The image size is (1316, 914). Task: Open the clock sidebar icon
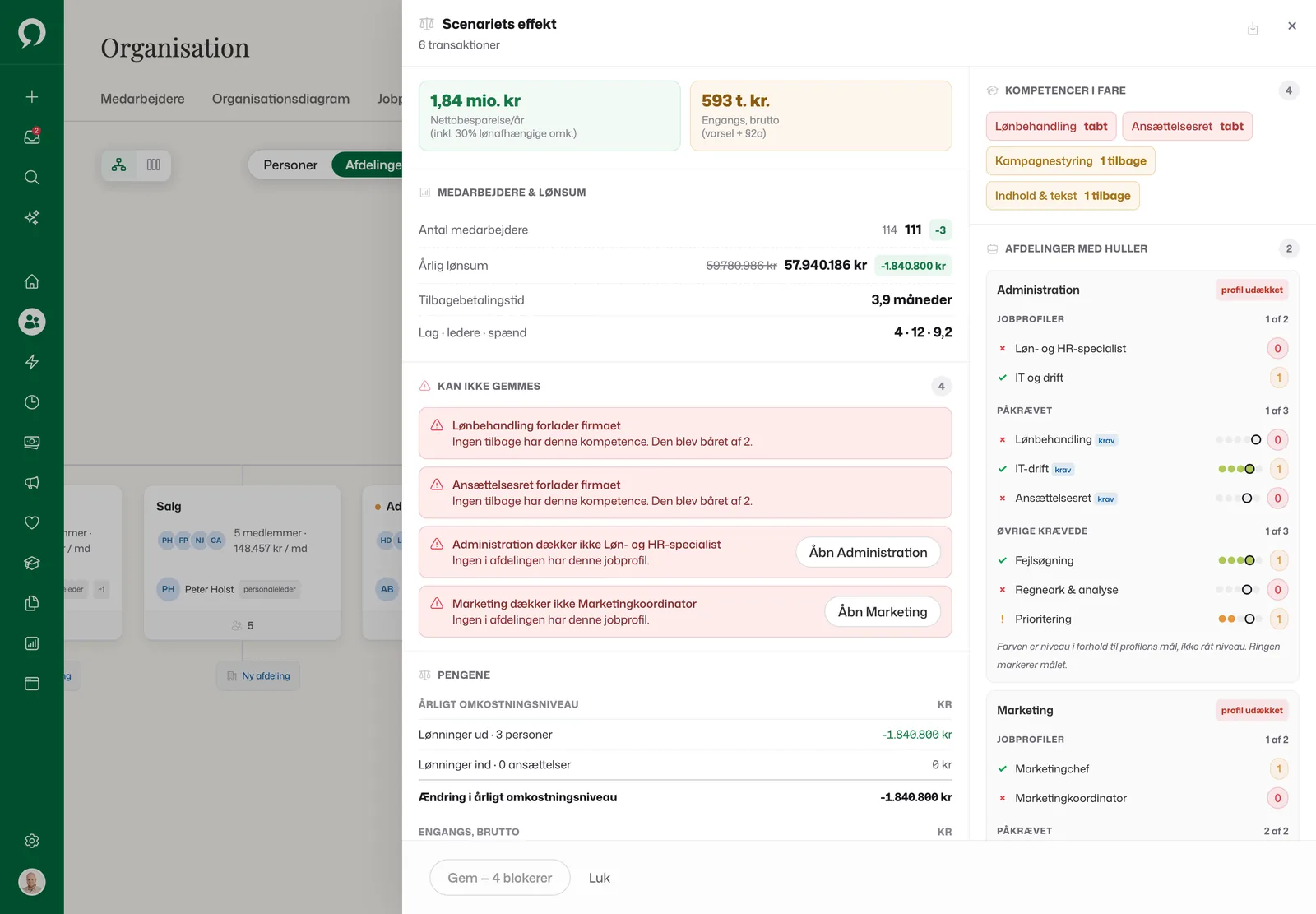click(x=32, y=402)
